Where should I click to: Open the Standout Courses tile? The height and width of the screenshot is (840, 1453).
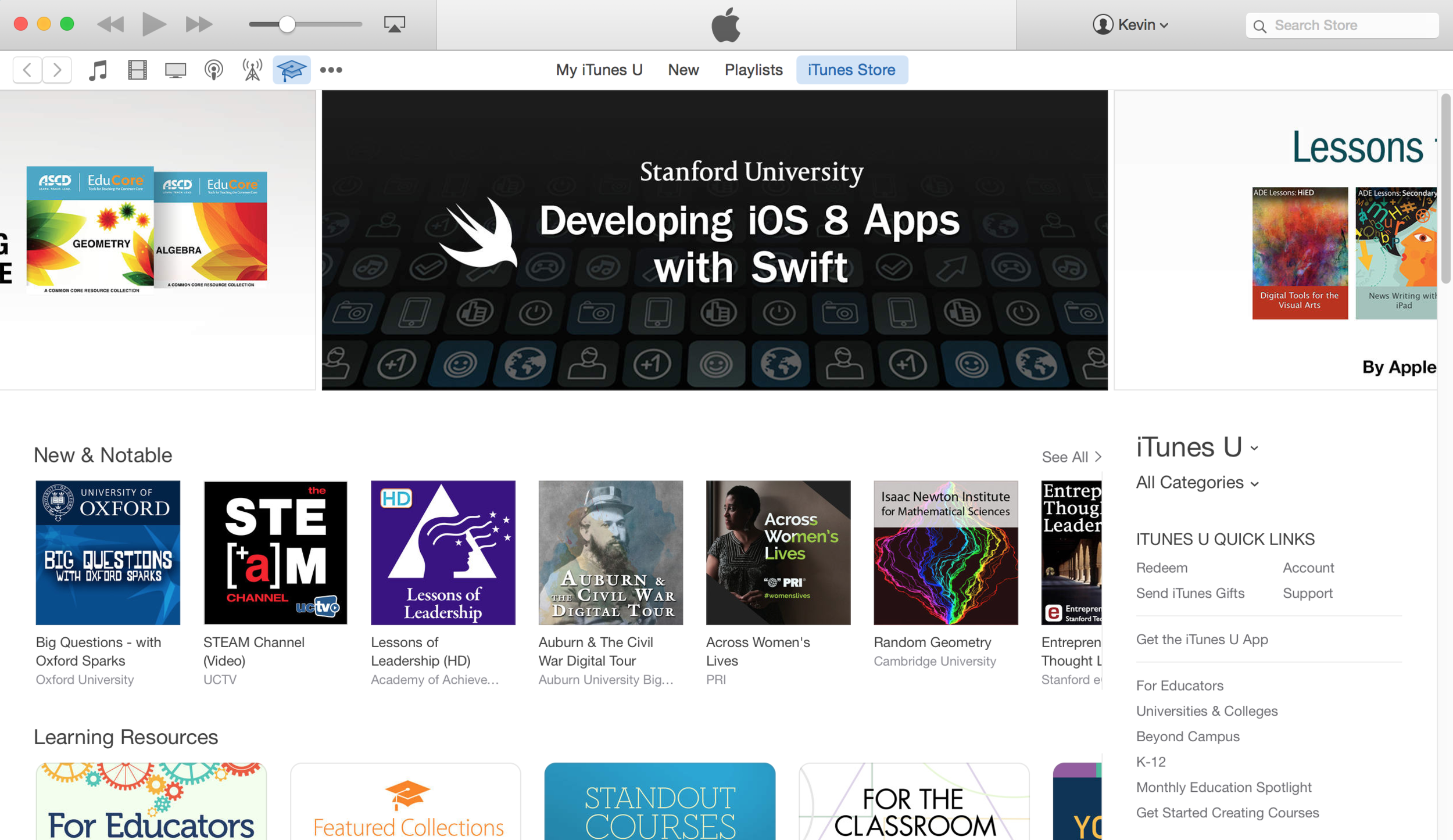pyautogui.click(x=660, y=802)
